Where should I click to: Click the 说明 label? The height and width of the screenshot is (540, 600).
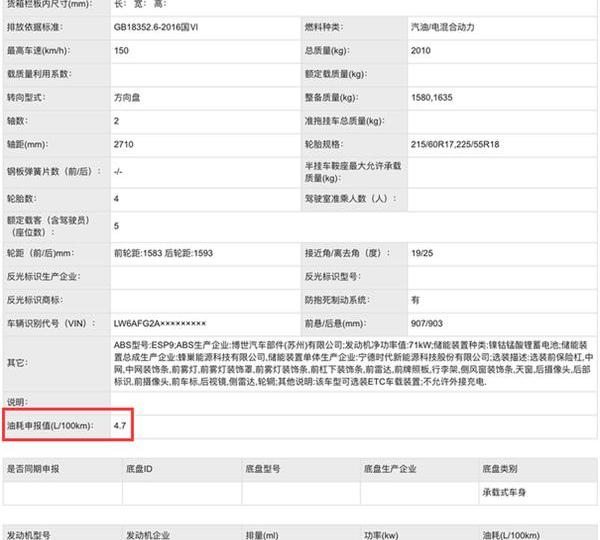pyautogui.click(x=17, y=402)
